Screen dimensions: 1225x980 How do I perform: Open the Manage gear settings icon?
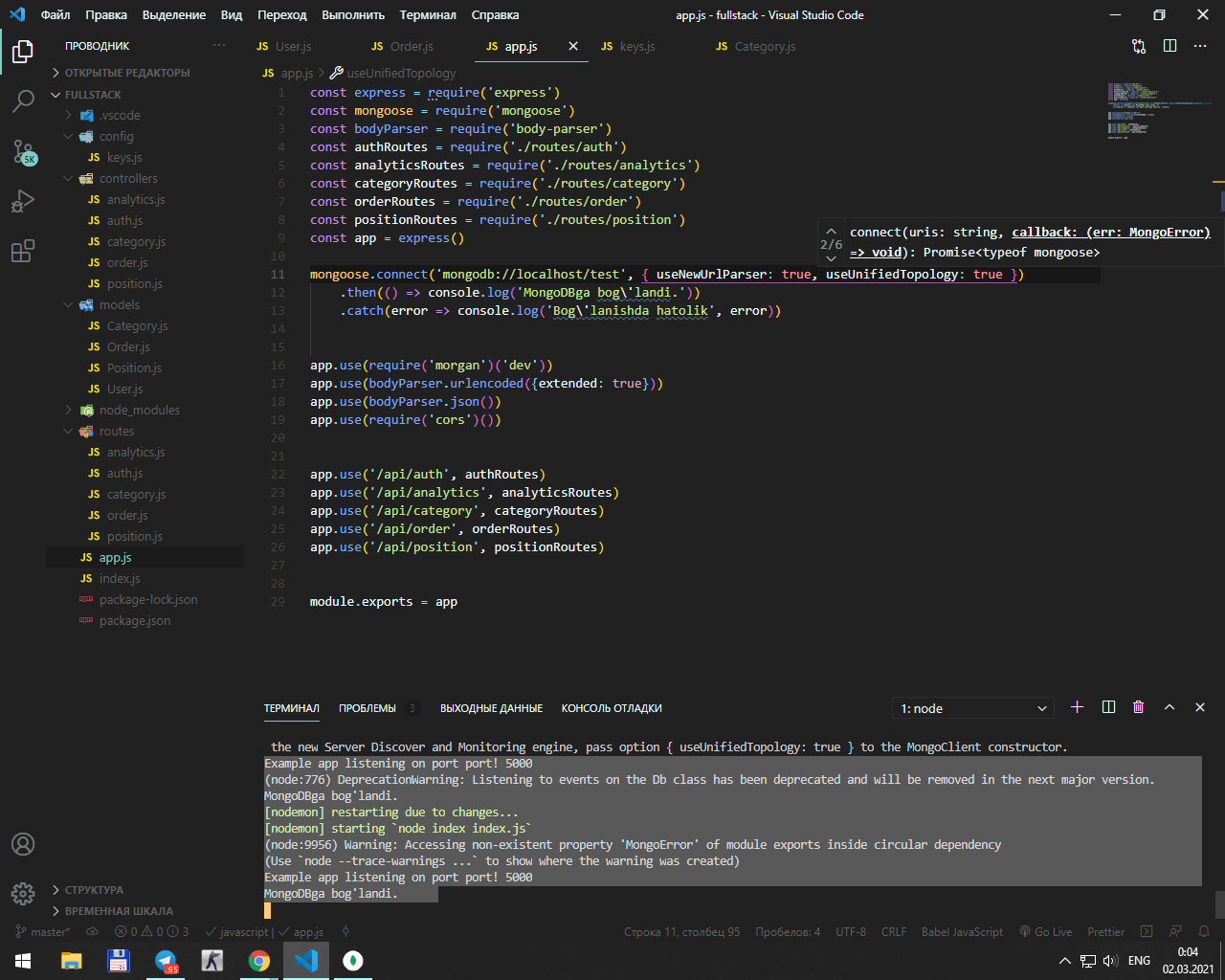tap(23, 893)
